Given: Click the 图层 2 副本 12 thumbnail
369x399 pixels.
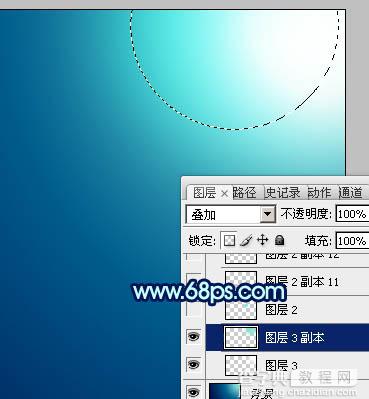Looking at the screenshot, I should [241, 258].
